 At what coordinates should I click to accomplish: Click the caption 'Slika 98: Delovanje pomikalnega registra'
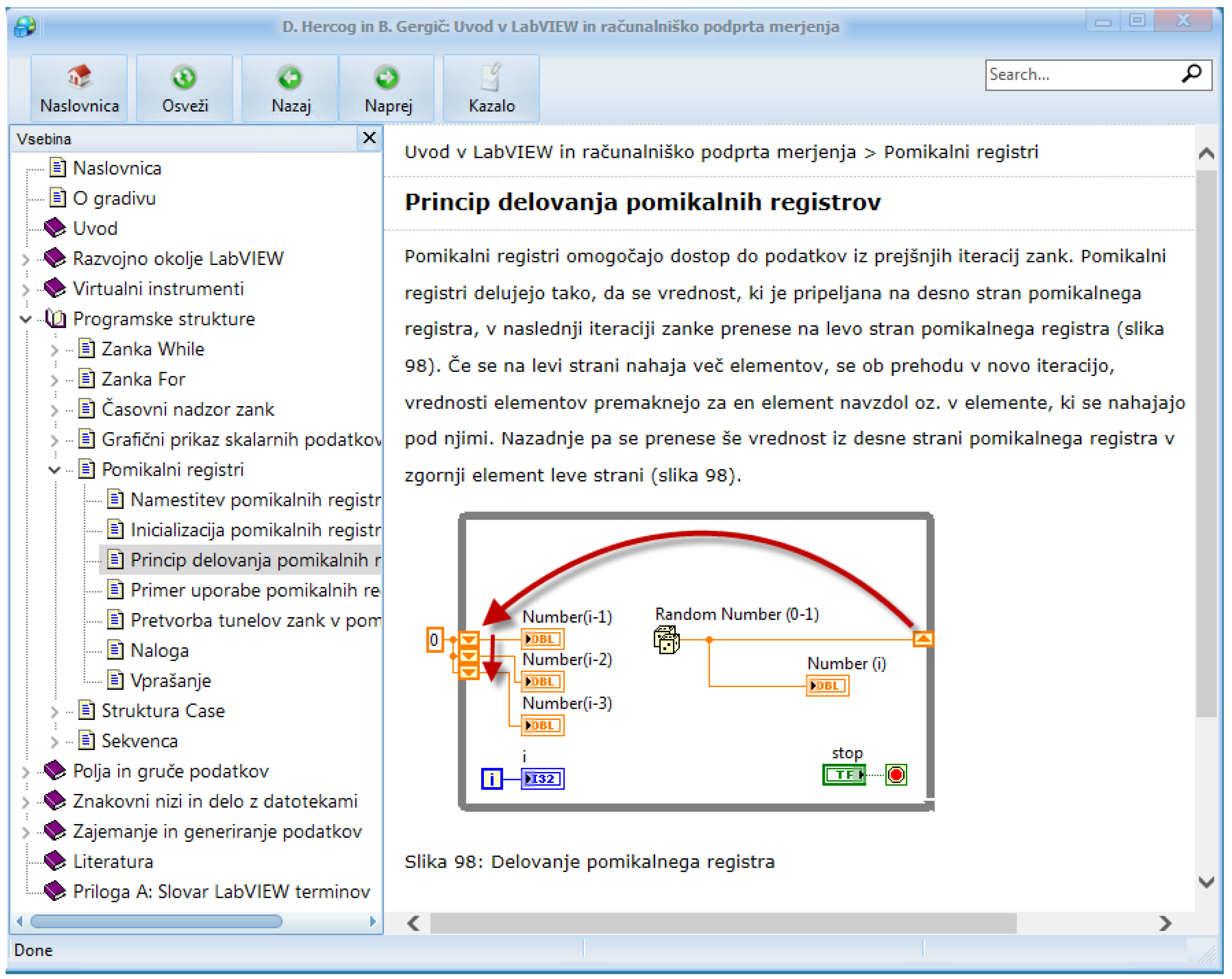tap(590, 862)
